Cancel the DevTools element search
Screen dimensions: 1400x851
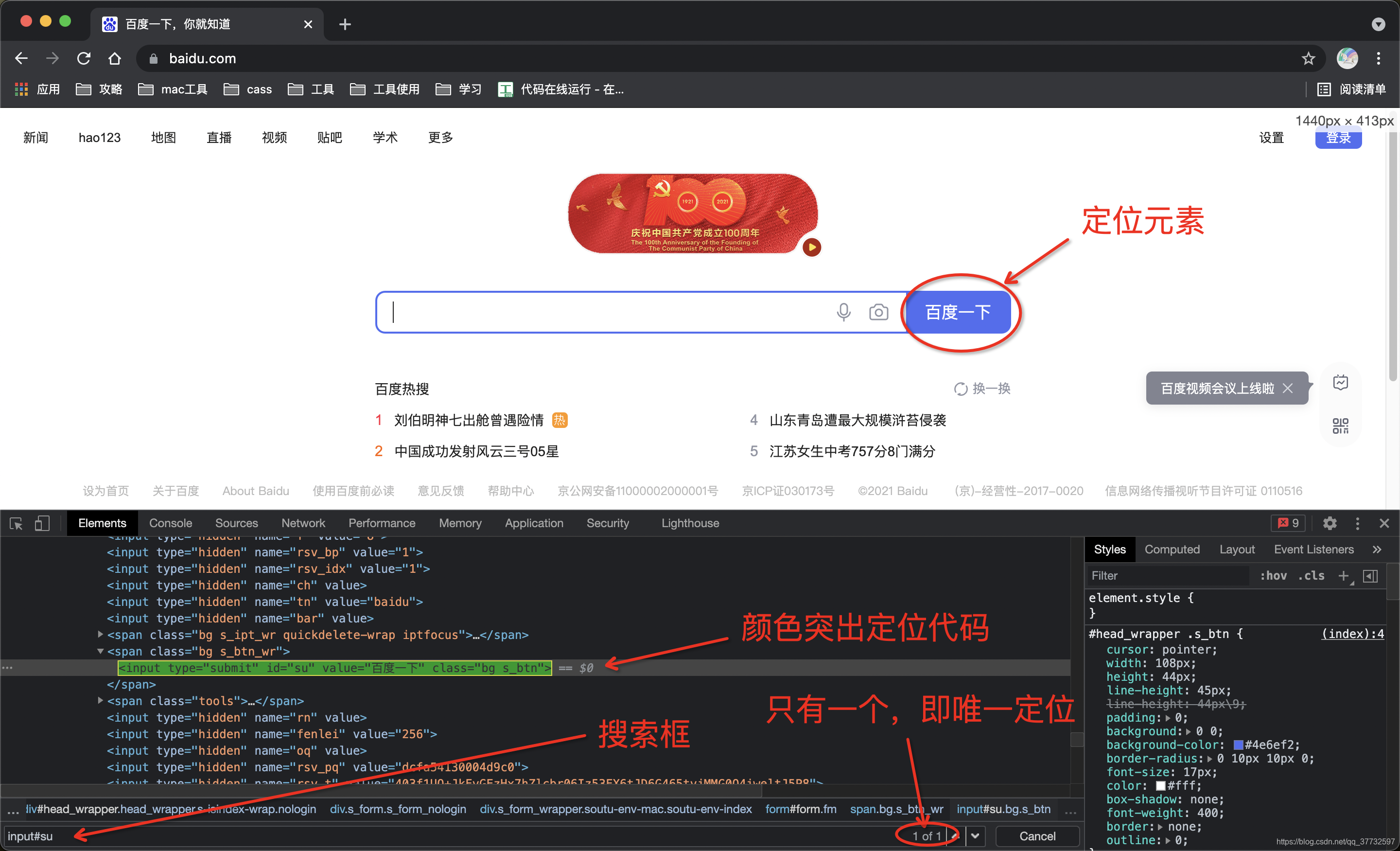coord(1037,835)
